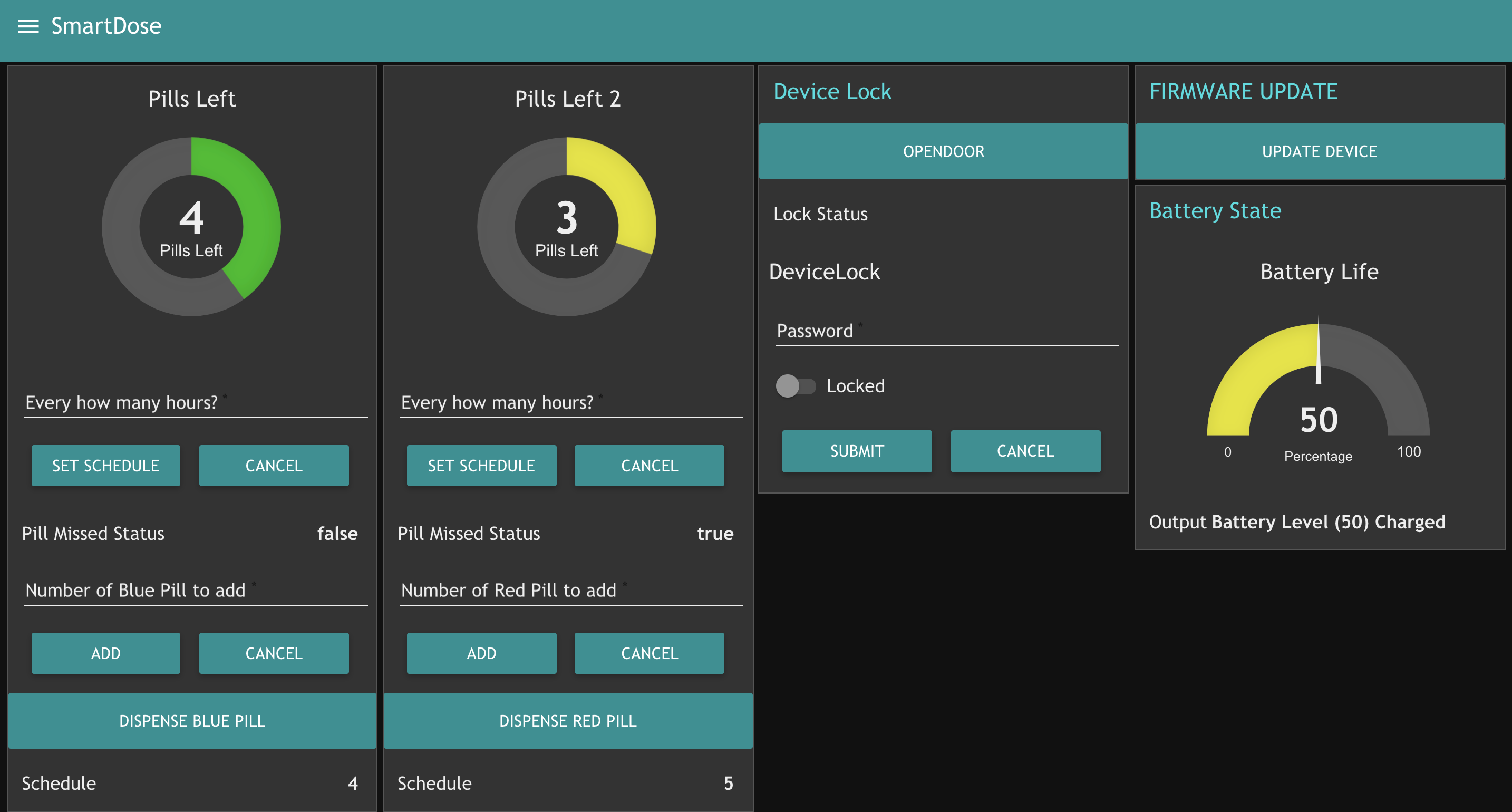
Task: Click the green Pills Left donut chart
Action: (x=191, y=227)
